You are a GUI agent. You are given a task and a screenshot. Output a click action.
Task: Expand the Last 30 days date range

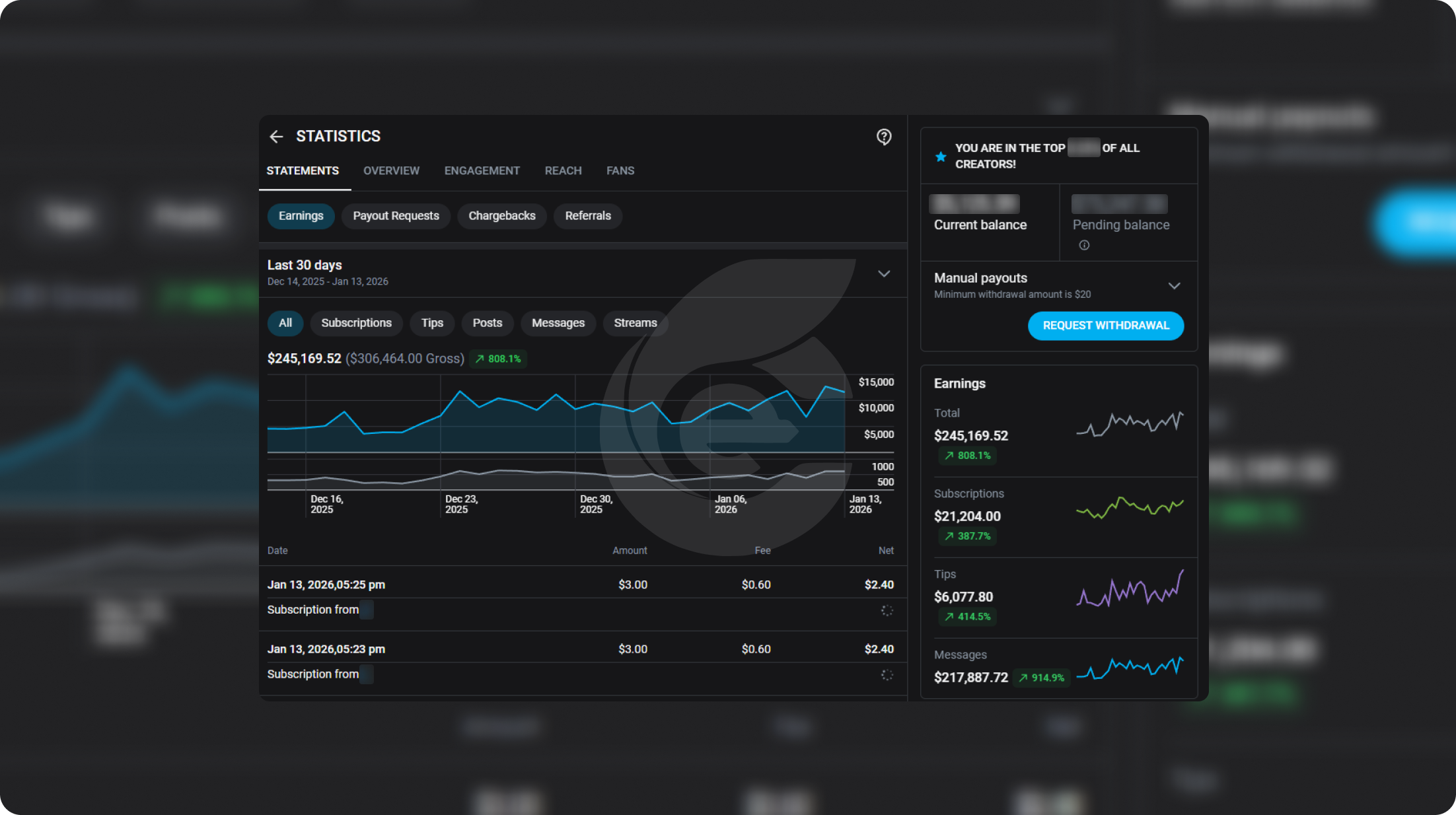[883, 273]
